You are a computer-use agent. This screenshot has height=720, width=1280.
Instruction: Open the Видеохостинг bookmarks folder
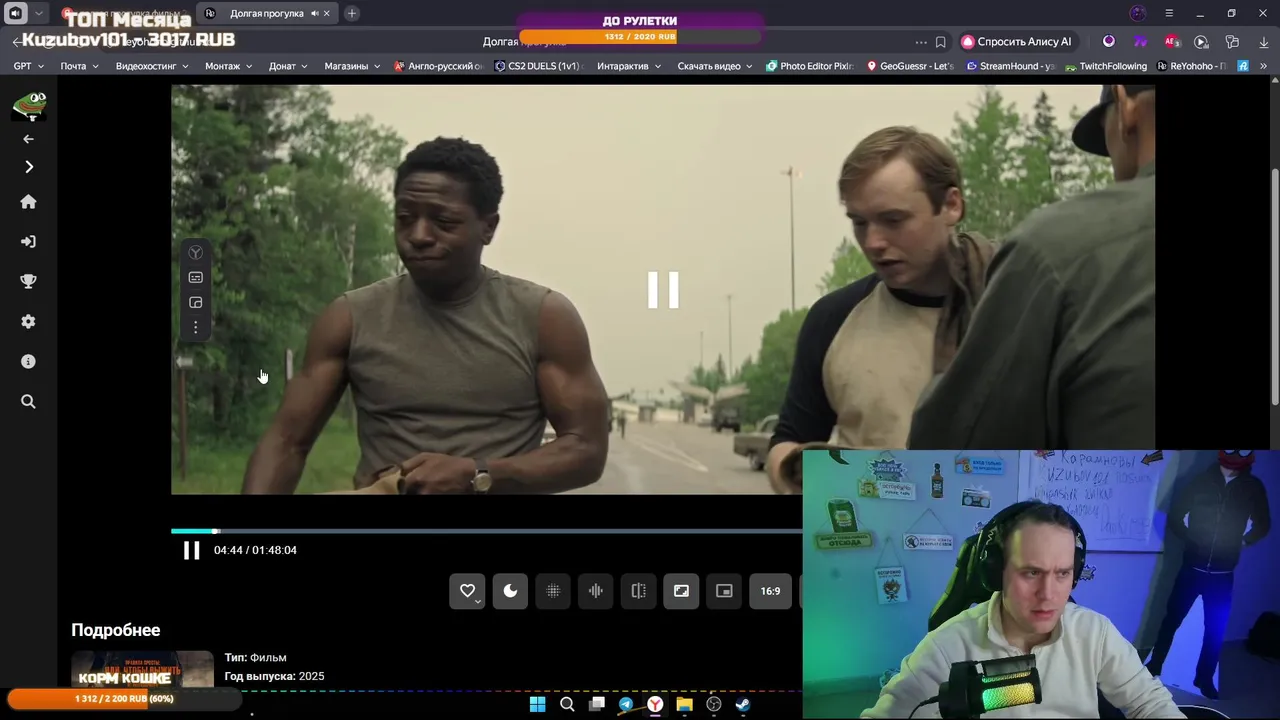coord(152,66)
